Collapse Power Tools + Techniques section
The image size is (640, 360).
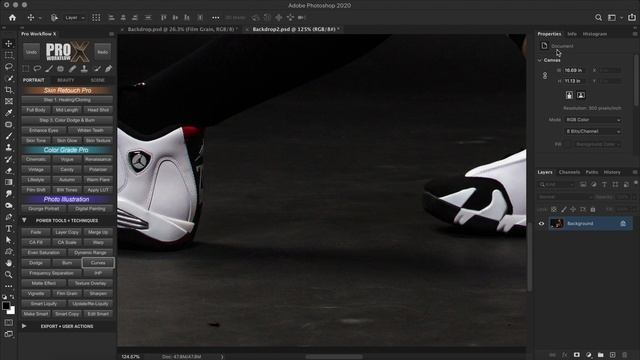click(x=24, y=220)
